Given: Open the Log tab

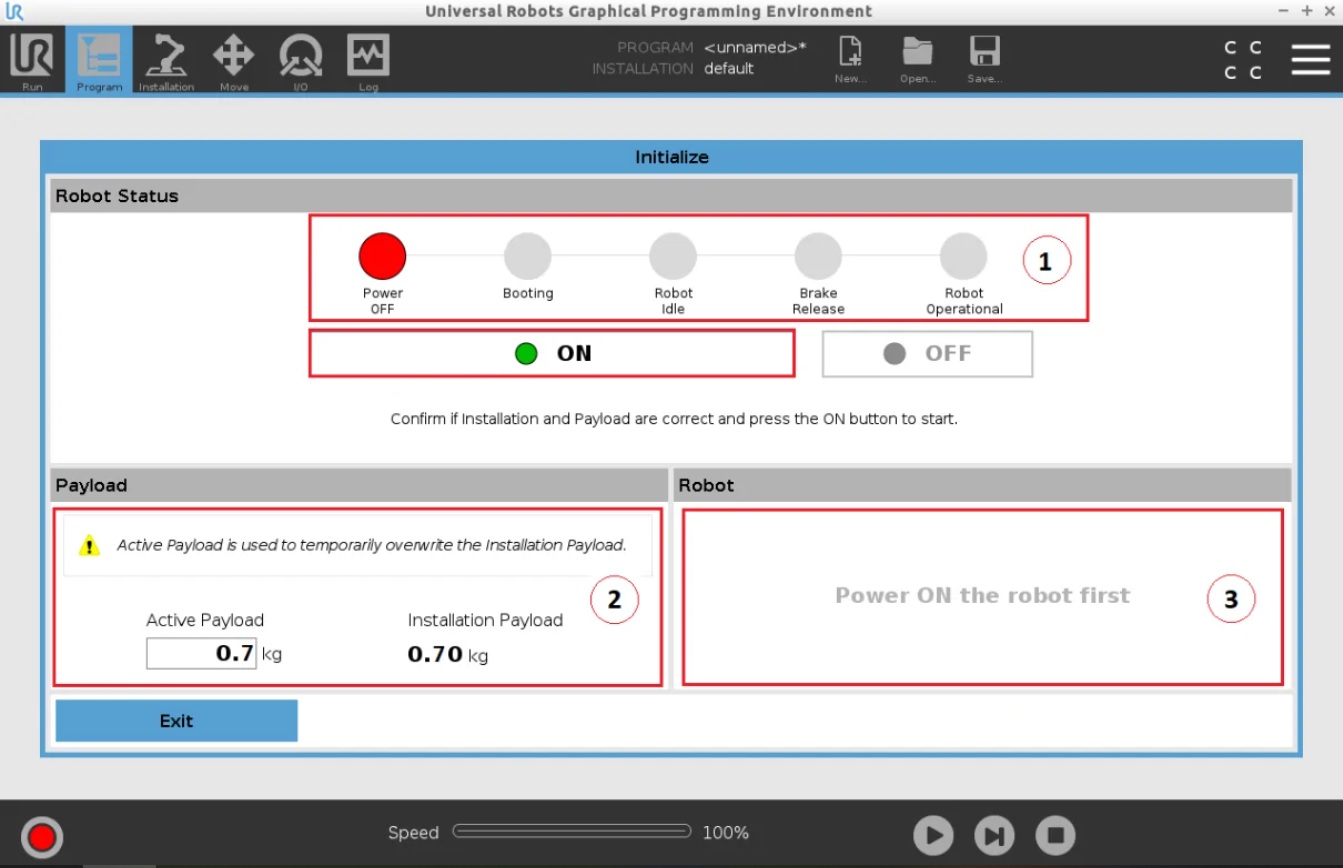Looking at the screenshot, I should coord(368,61).
